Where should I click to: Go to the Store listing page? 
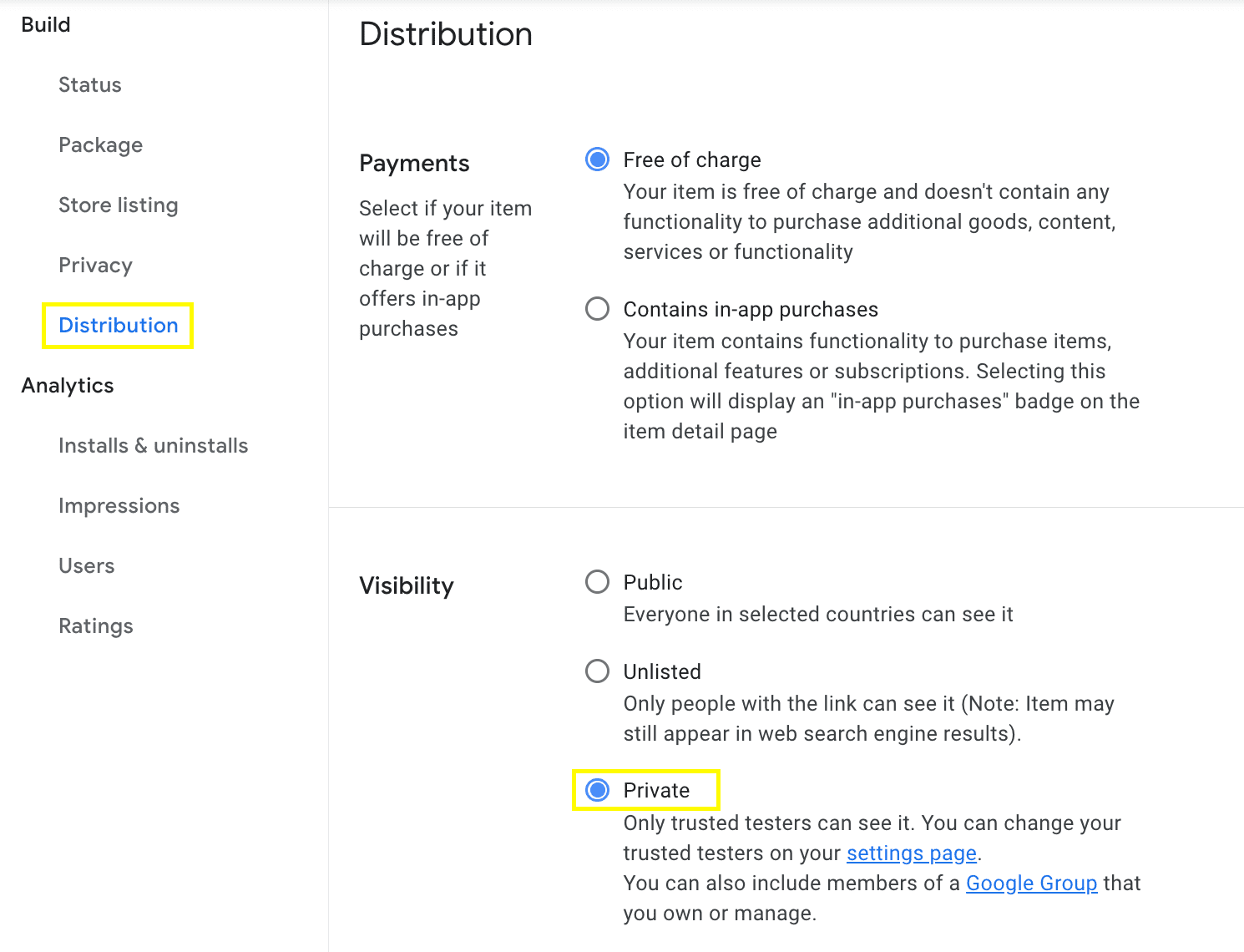pos(119,205)
